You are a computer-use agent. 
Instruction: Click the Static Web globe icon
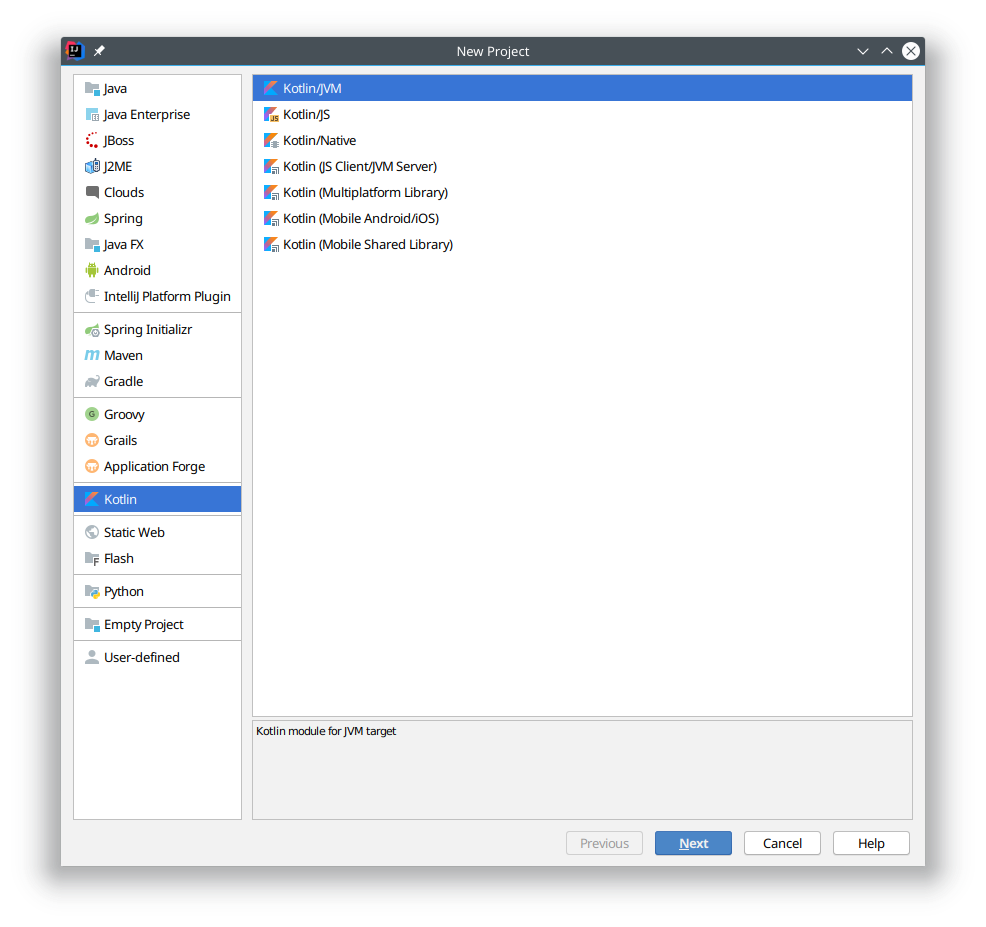[x=92, y=533]
